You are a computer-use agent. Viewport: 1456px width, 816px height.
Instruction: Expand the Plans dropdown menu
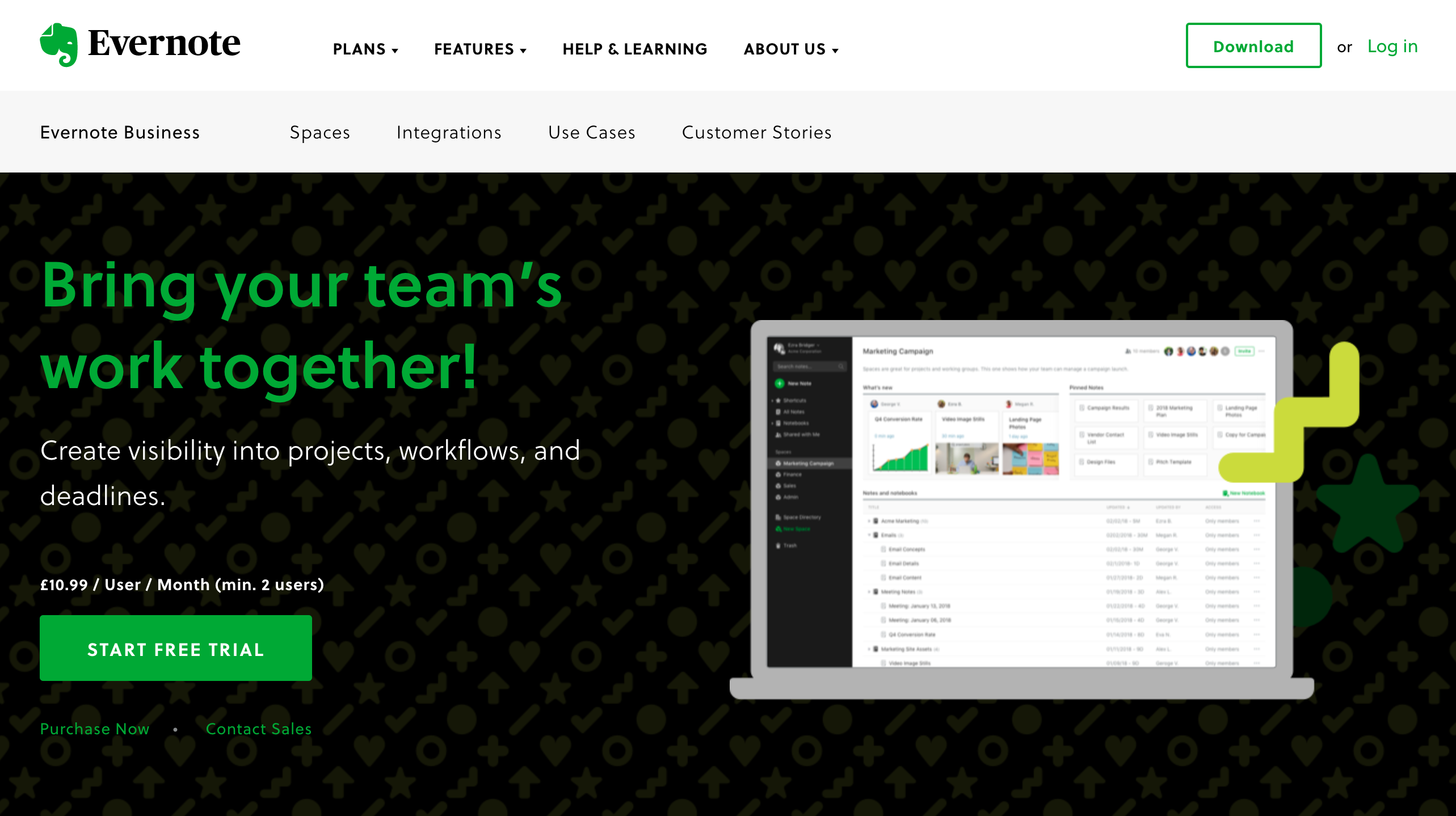coord(365,49)
